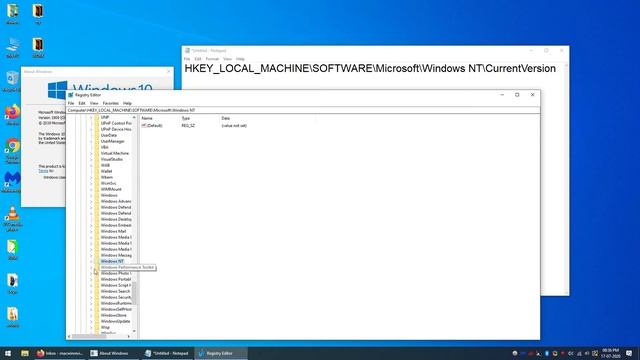Expand the Windows NT key
640x360 pixels.
point(91,261)
